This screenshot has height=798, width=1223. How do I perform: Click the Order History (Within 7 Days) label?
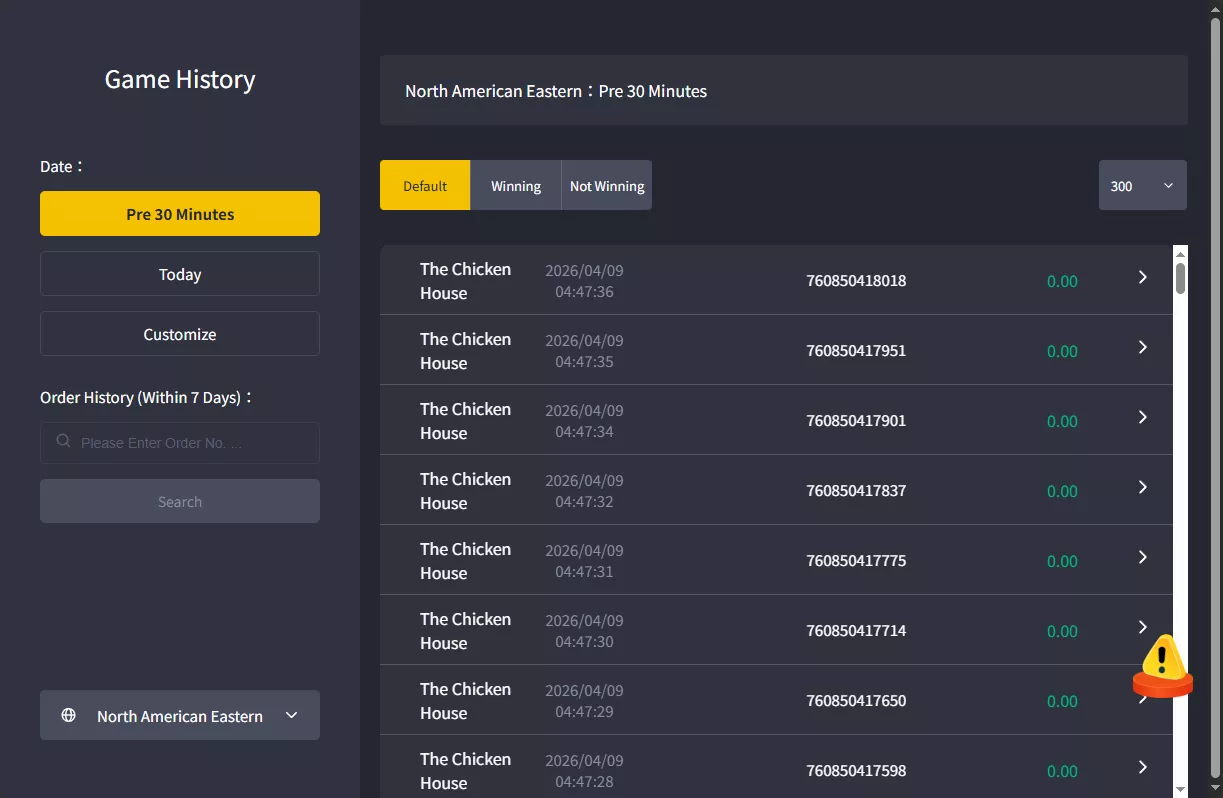[x=146, y=397]
